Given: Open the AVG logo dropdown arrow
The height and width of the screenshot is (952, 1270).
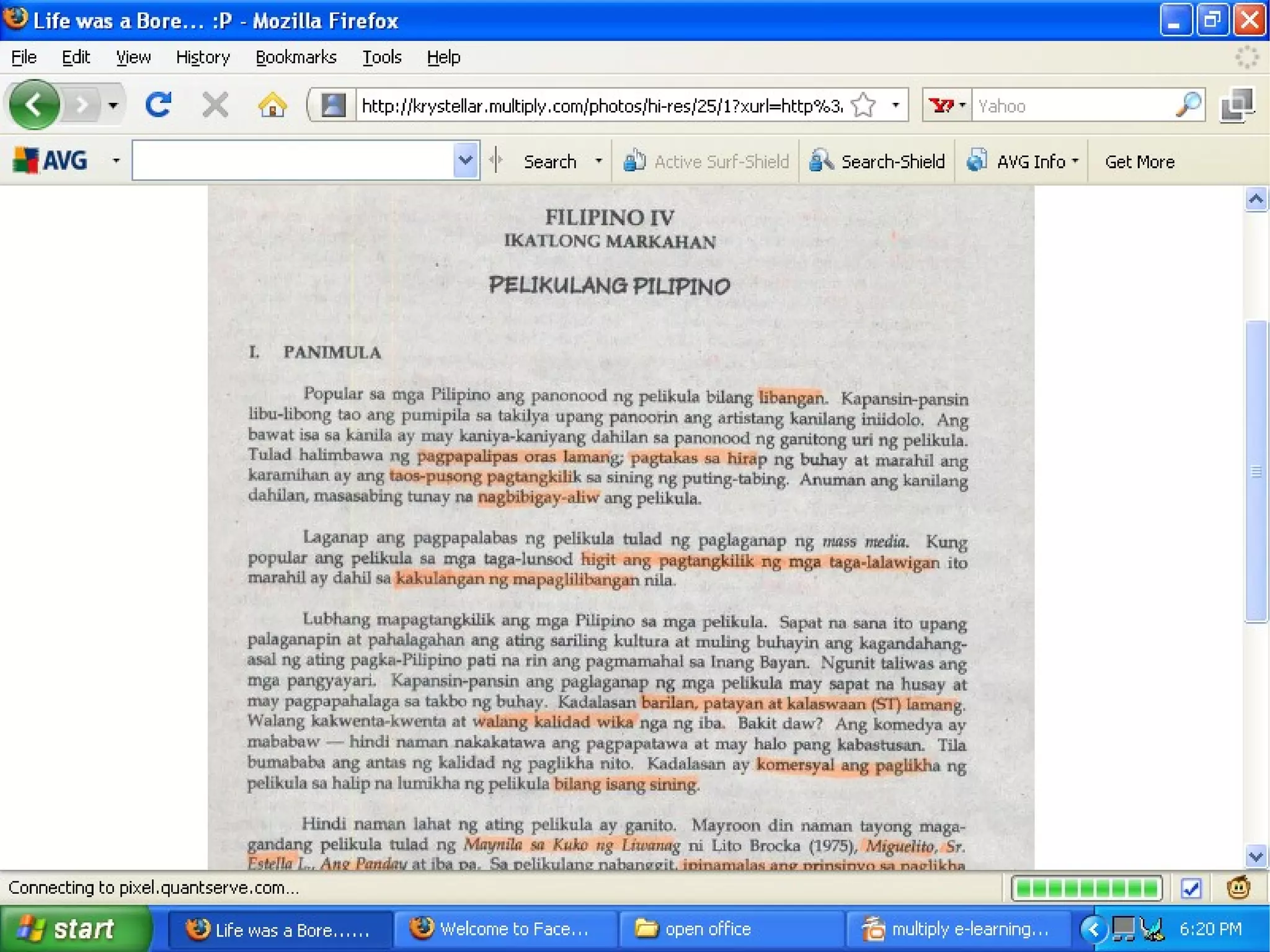Looking at the screenshot, I should coord(115,161).
